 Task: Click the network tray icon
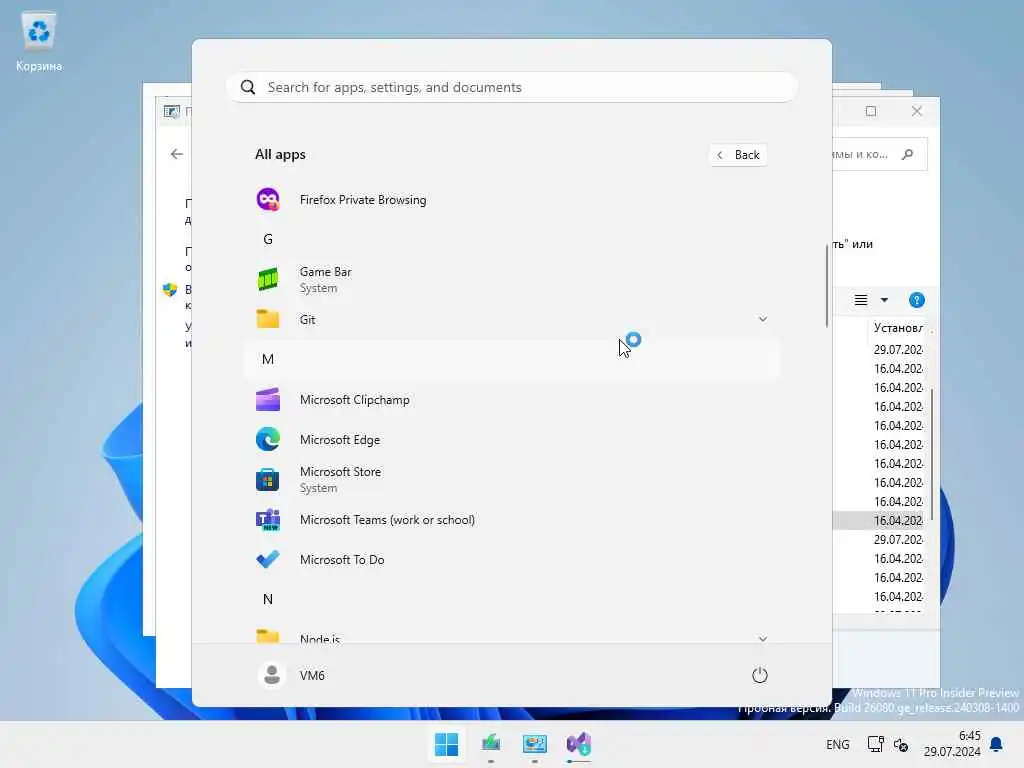[x=875, y=744]
